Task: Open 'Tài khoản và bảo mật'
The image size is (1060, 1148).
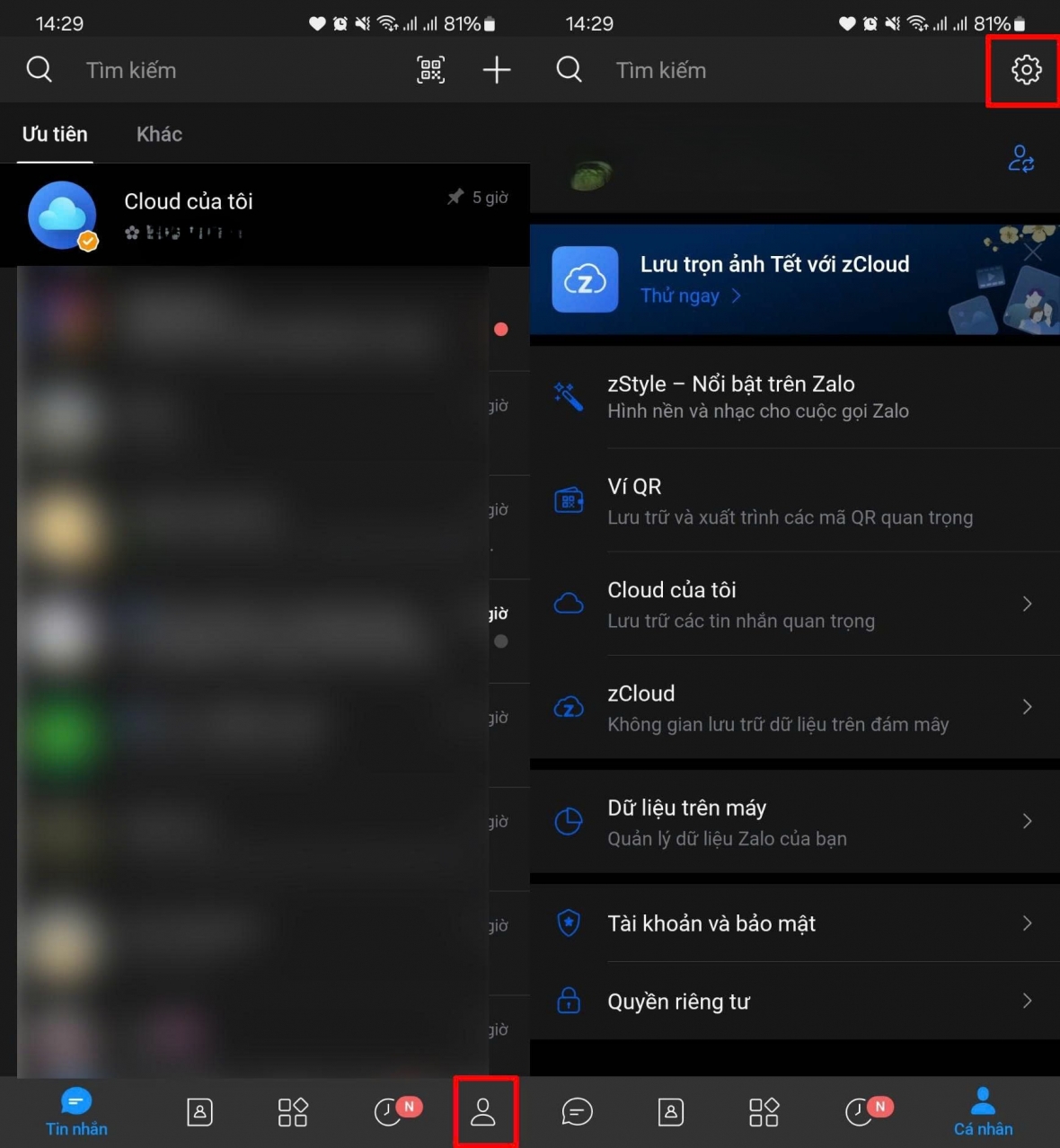Action: point(795,923)
